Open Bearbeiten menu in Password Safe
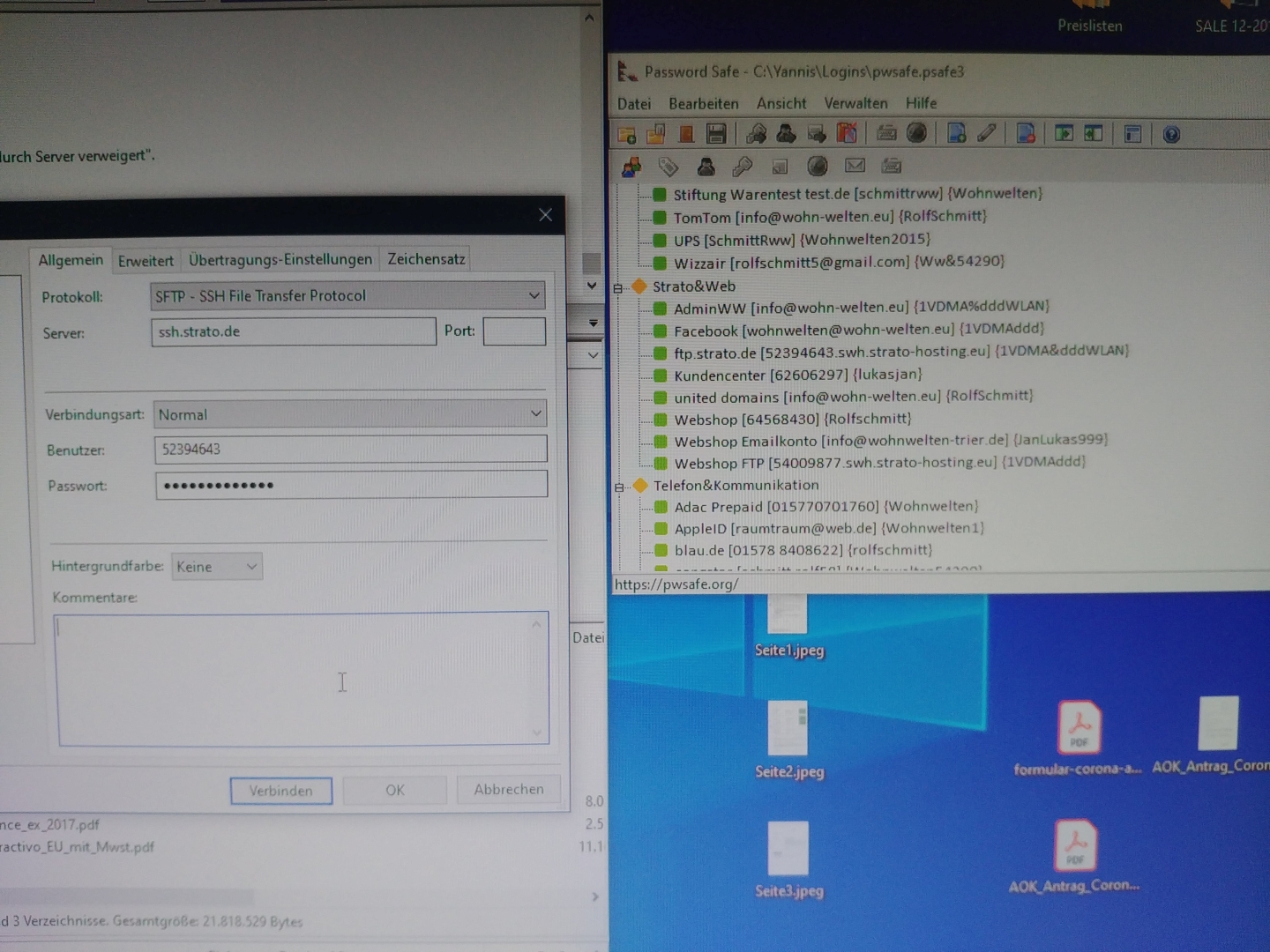This screenshot has width=1270, height=952. click(704, 103)
